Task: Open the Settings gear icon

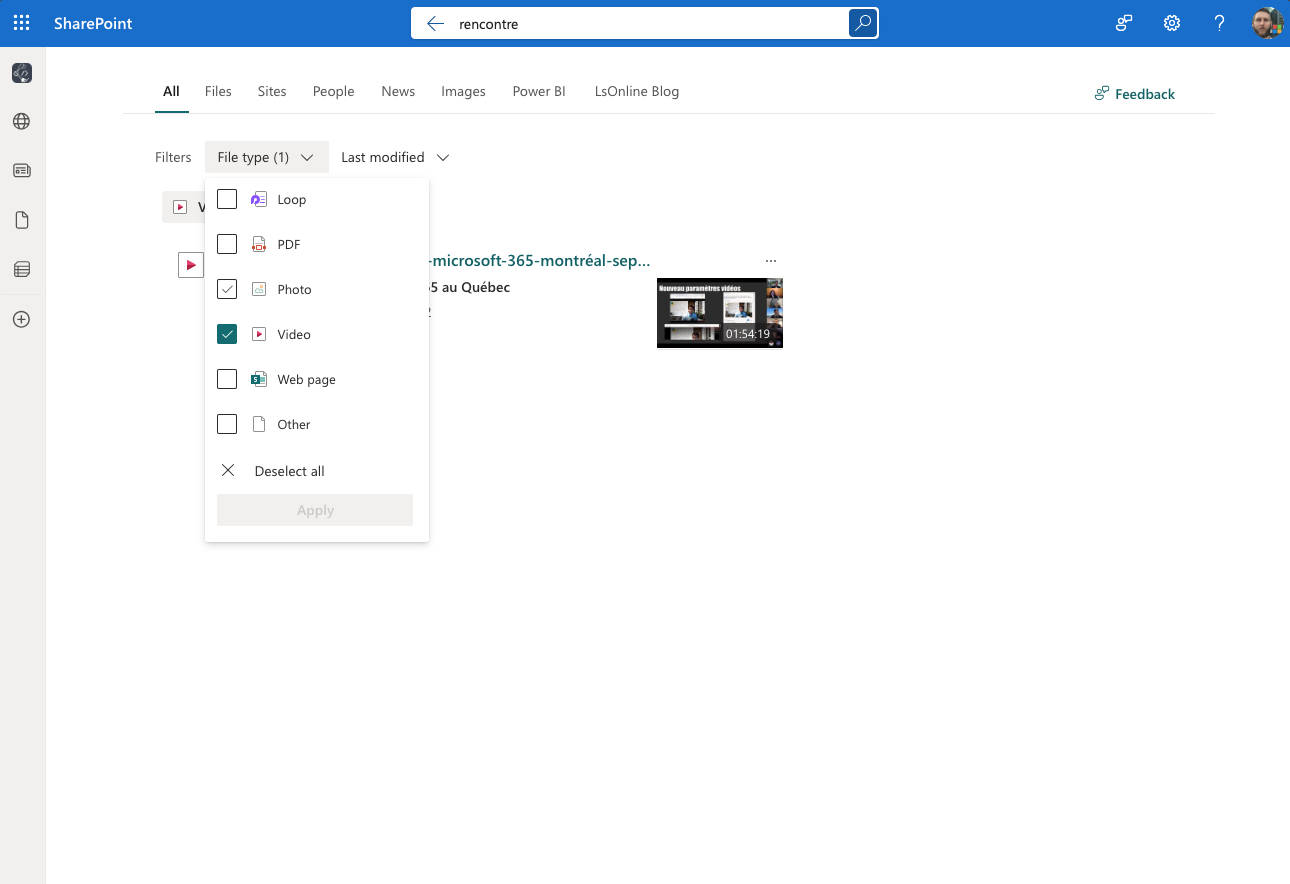Action: pos(1172,23)
